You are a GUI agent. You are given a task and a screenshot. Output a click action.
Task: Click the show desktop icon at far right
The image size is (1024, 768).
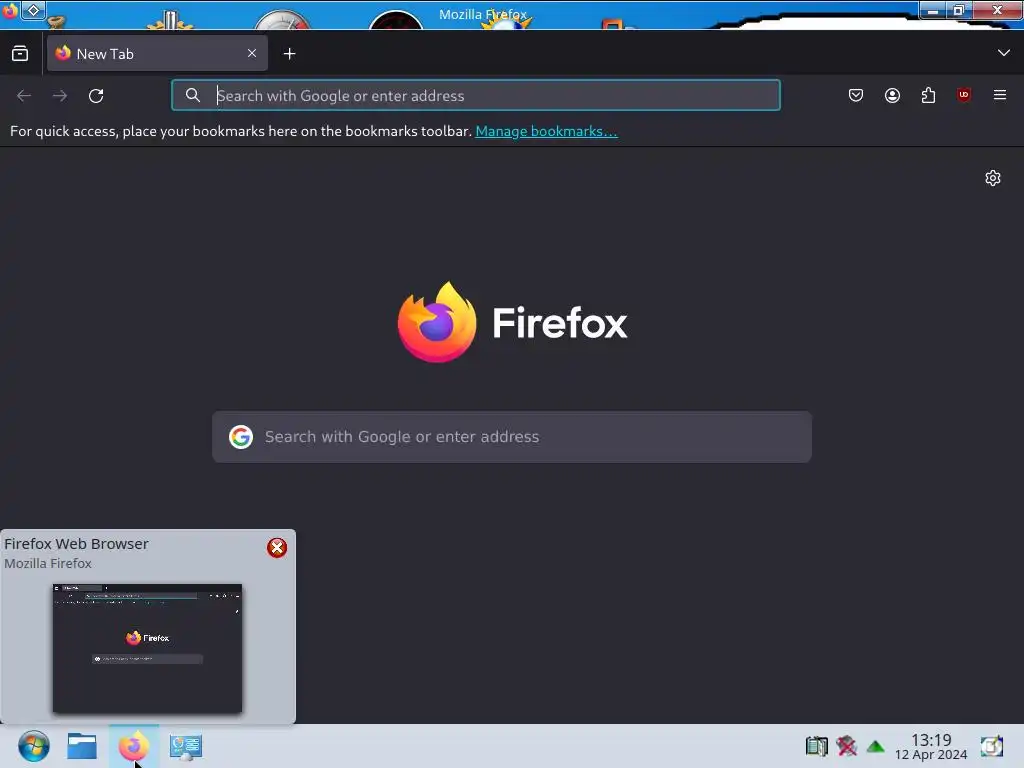[991, 746]
